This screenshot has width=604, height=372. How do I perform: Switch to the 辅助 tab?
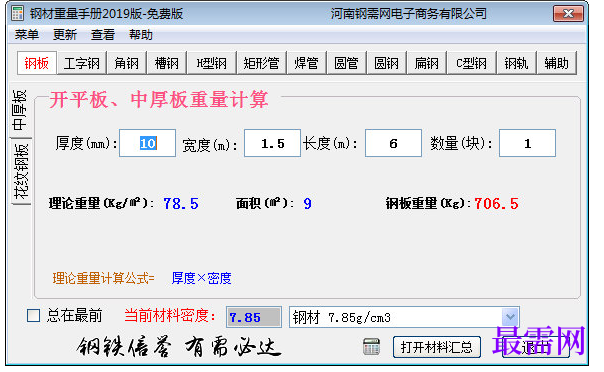point(556,63)
